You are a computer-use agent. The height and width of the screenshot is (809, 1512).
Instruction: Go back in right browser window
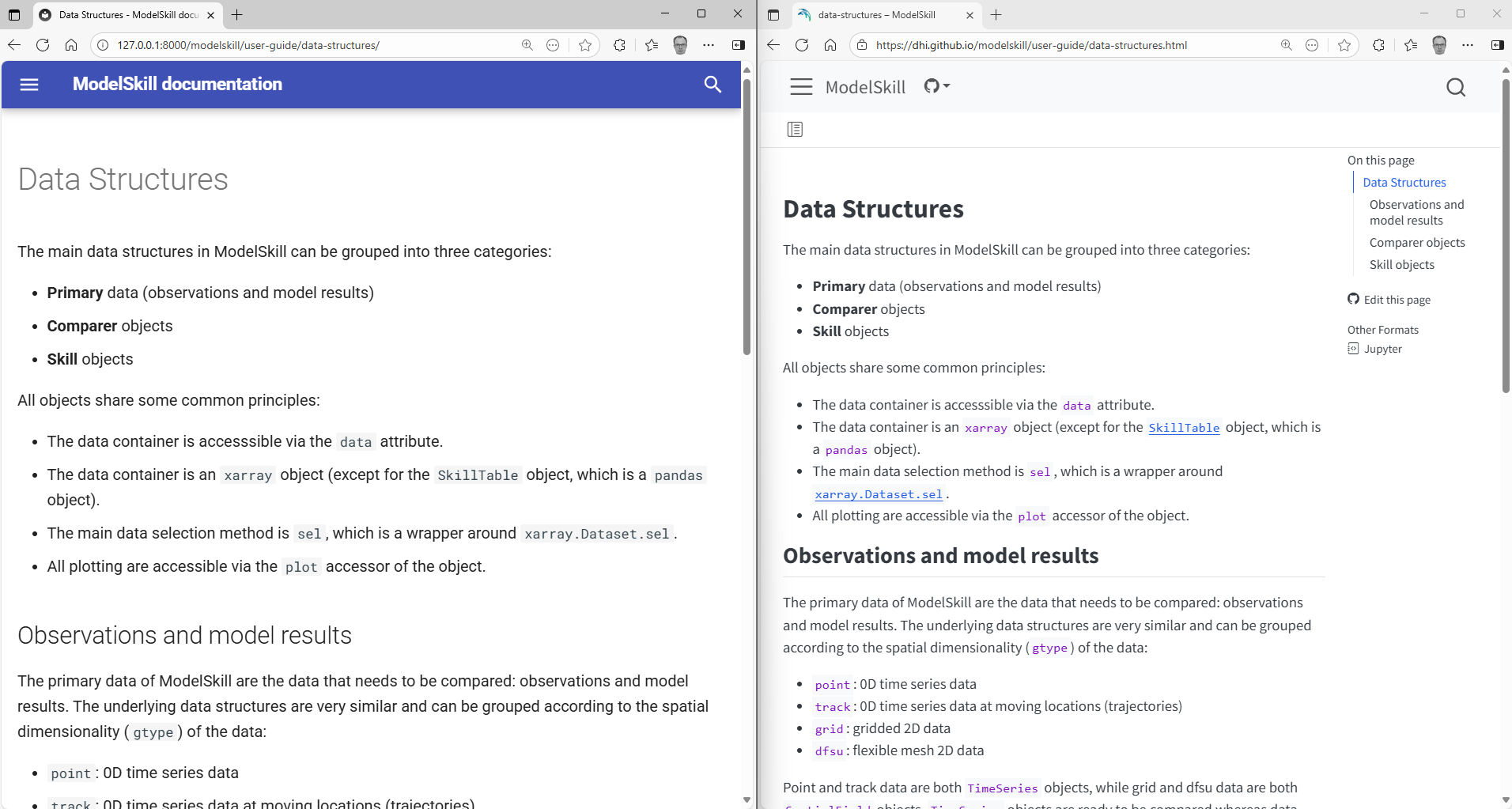(773, 45)
